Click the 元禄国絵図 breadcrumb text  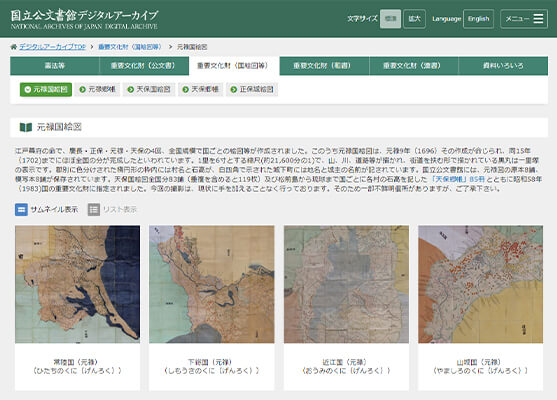[192, 47]
